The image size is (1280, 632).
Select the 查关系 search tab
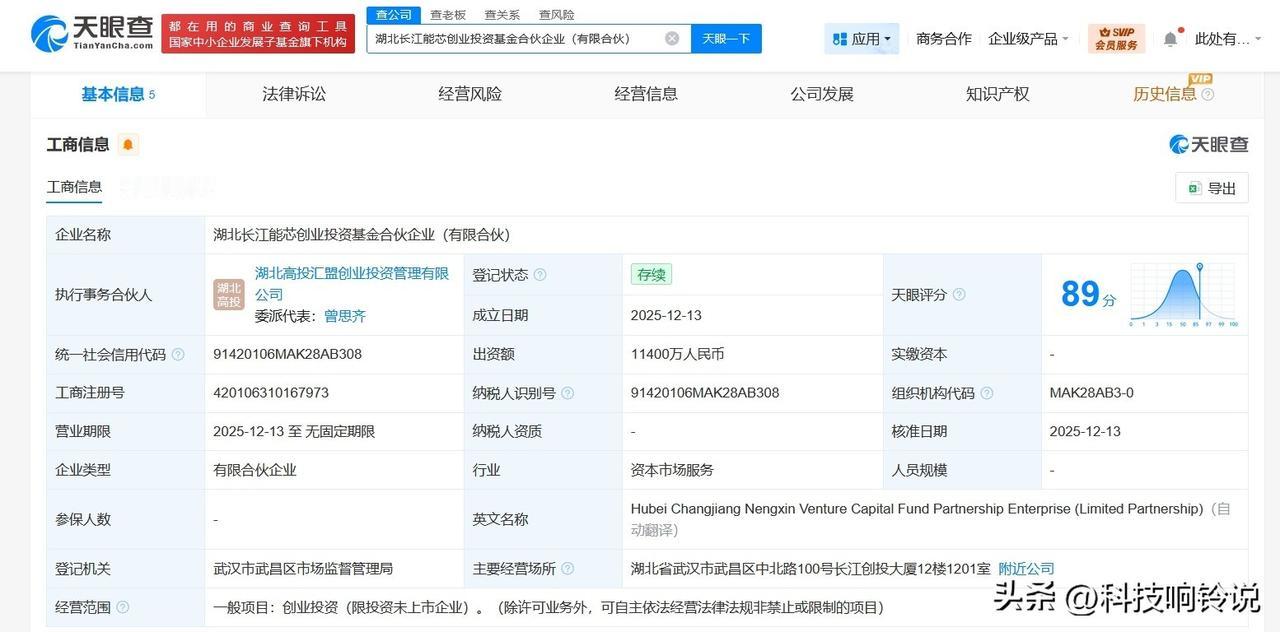[502, 15]
